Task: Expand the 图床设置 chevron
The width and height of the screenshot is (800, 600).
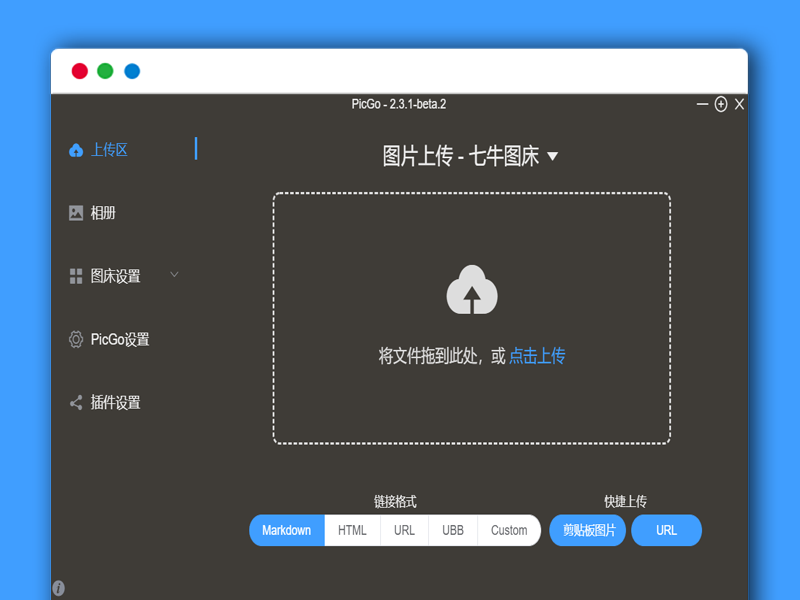Action: click(x=174, y=274)
